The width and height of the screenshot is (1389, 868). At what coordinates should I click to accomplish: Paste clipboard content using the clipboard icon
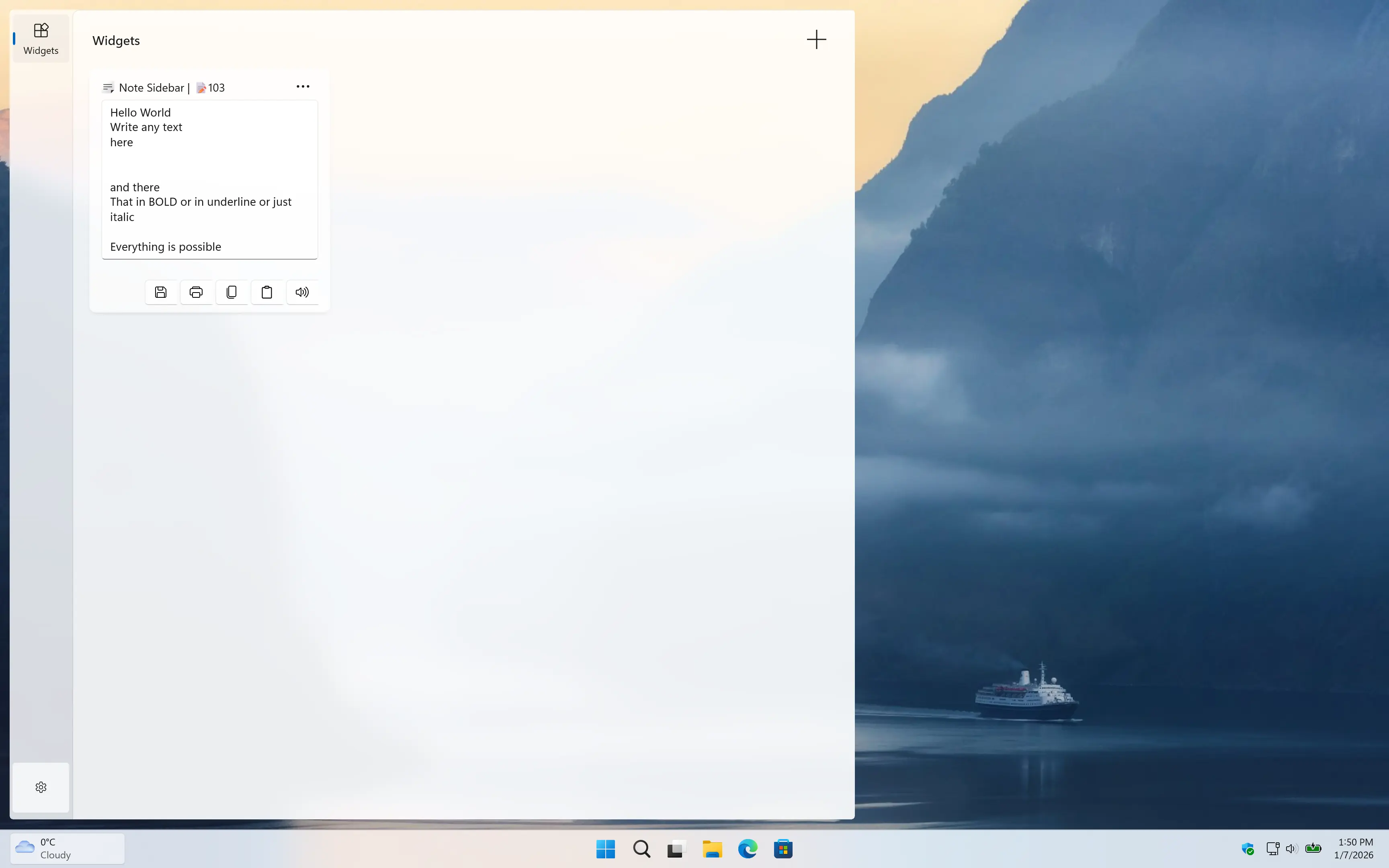tap(266, 292)
